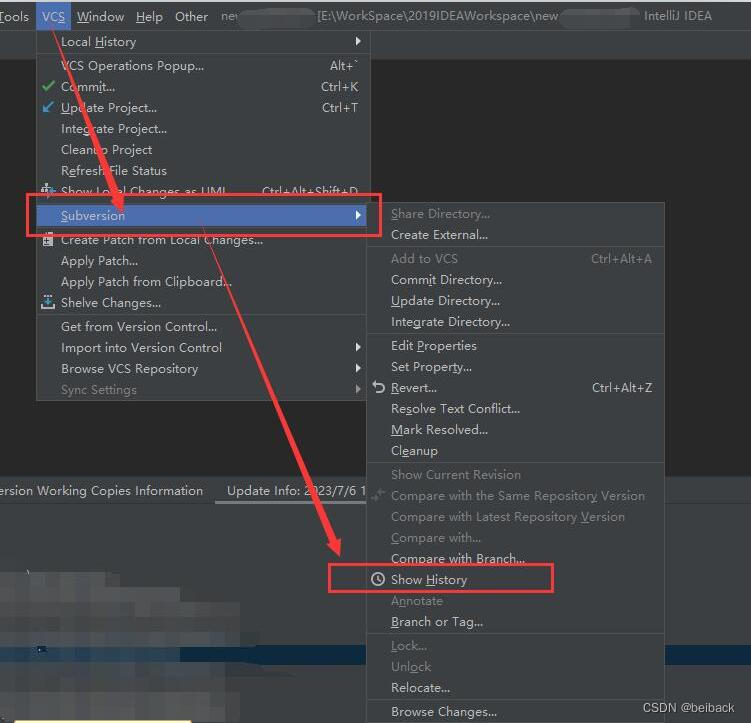Choose Apply Patch from Clipboard entry
This screenshot has width=751, height=723.
tap(201, 282)
